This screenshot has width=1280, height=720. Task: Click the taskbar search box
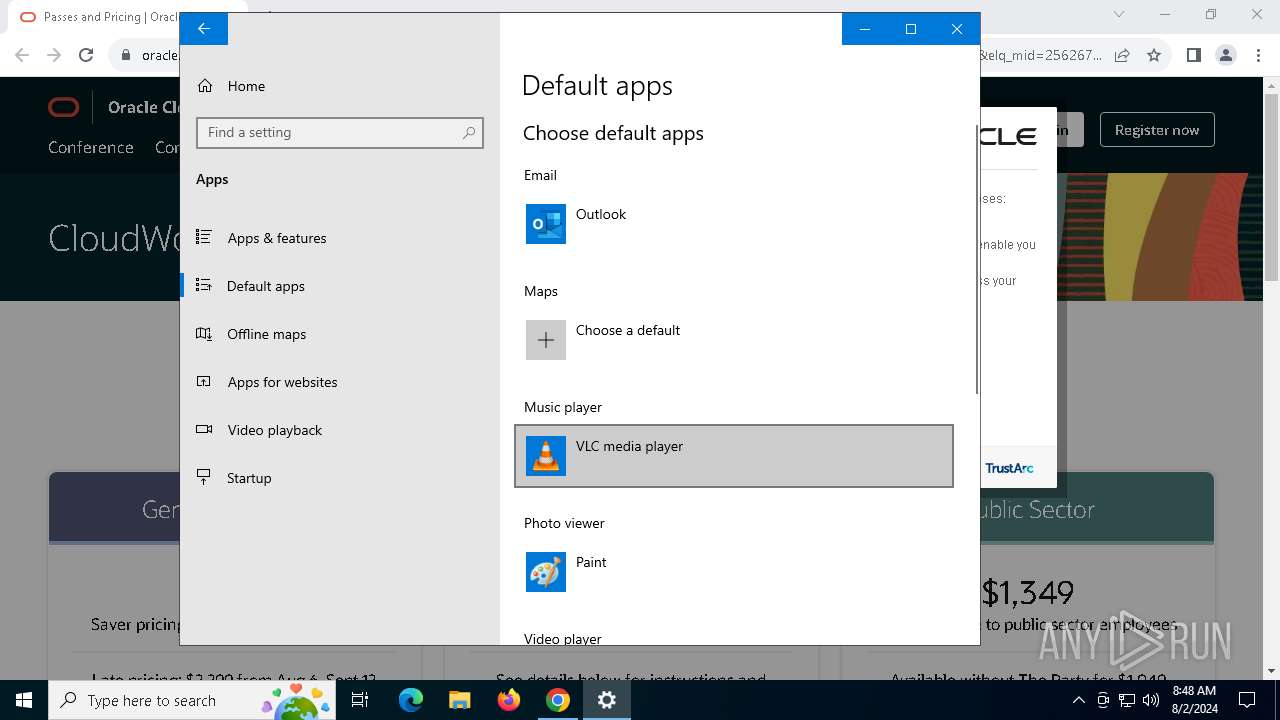(194, 700)
